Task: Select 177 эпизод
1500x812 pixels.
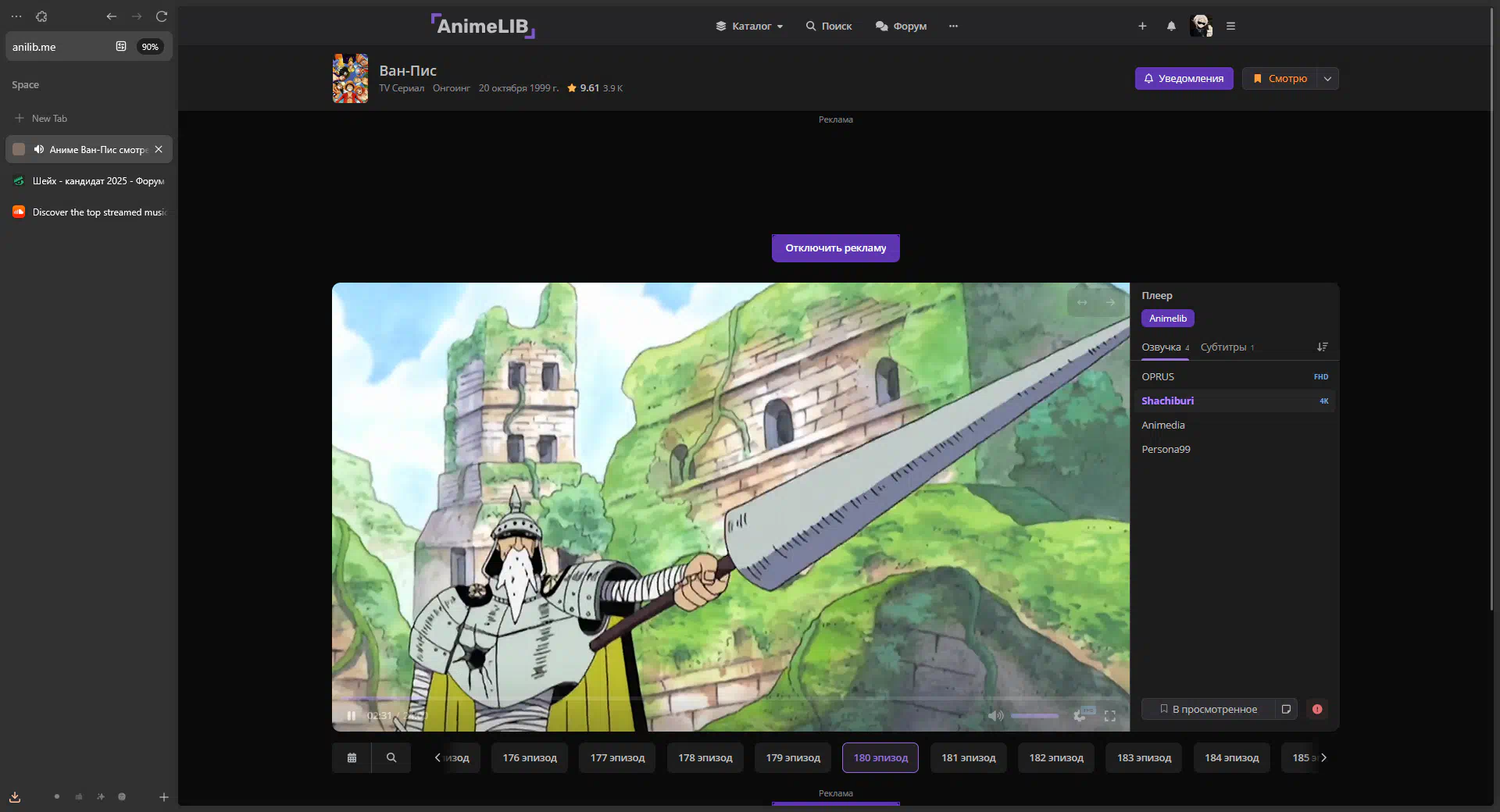Action: pyautogui.click(x=617, y=757)
